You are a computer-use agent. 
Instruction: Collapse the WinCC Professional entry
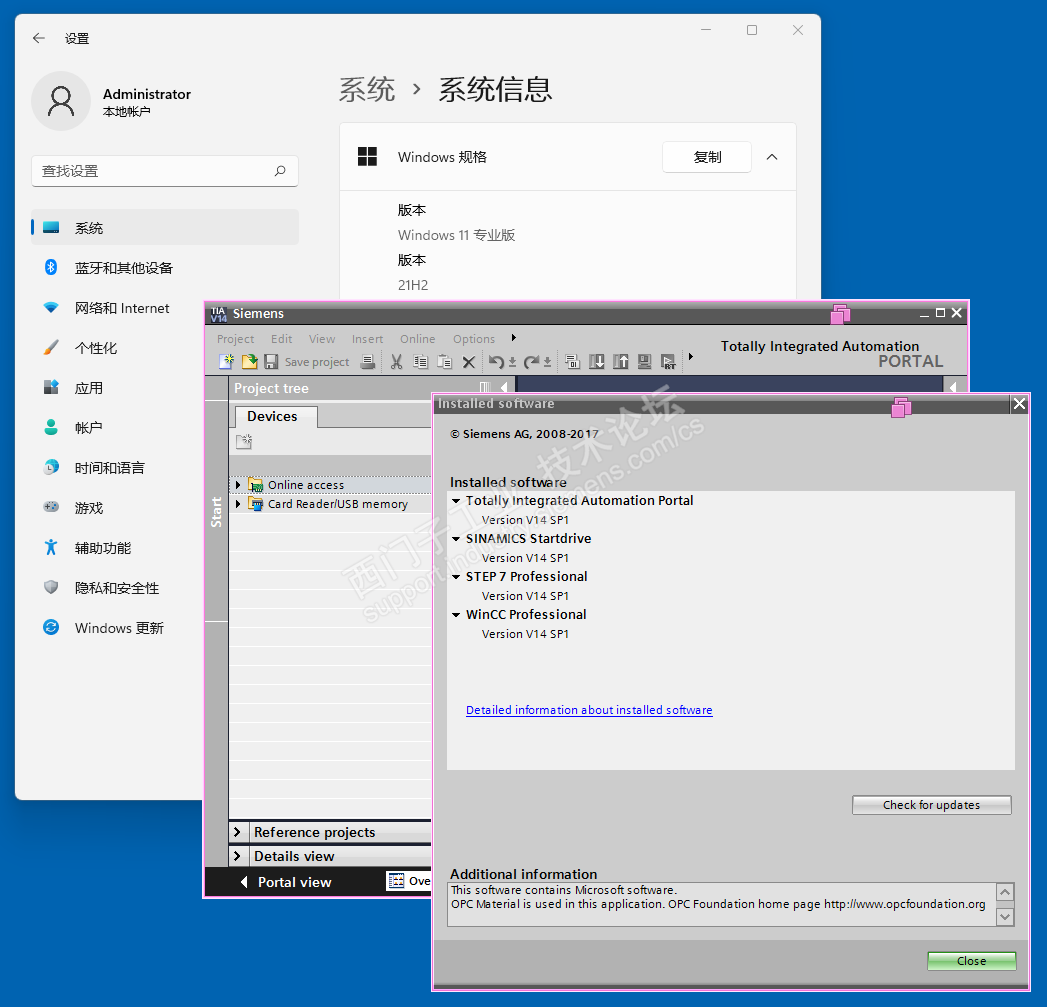[x=456, y=615]
